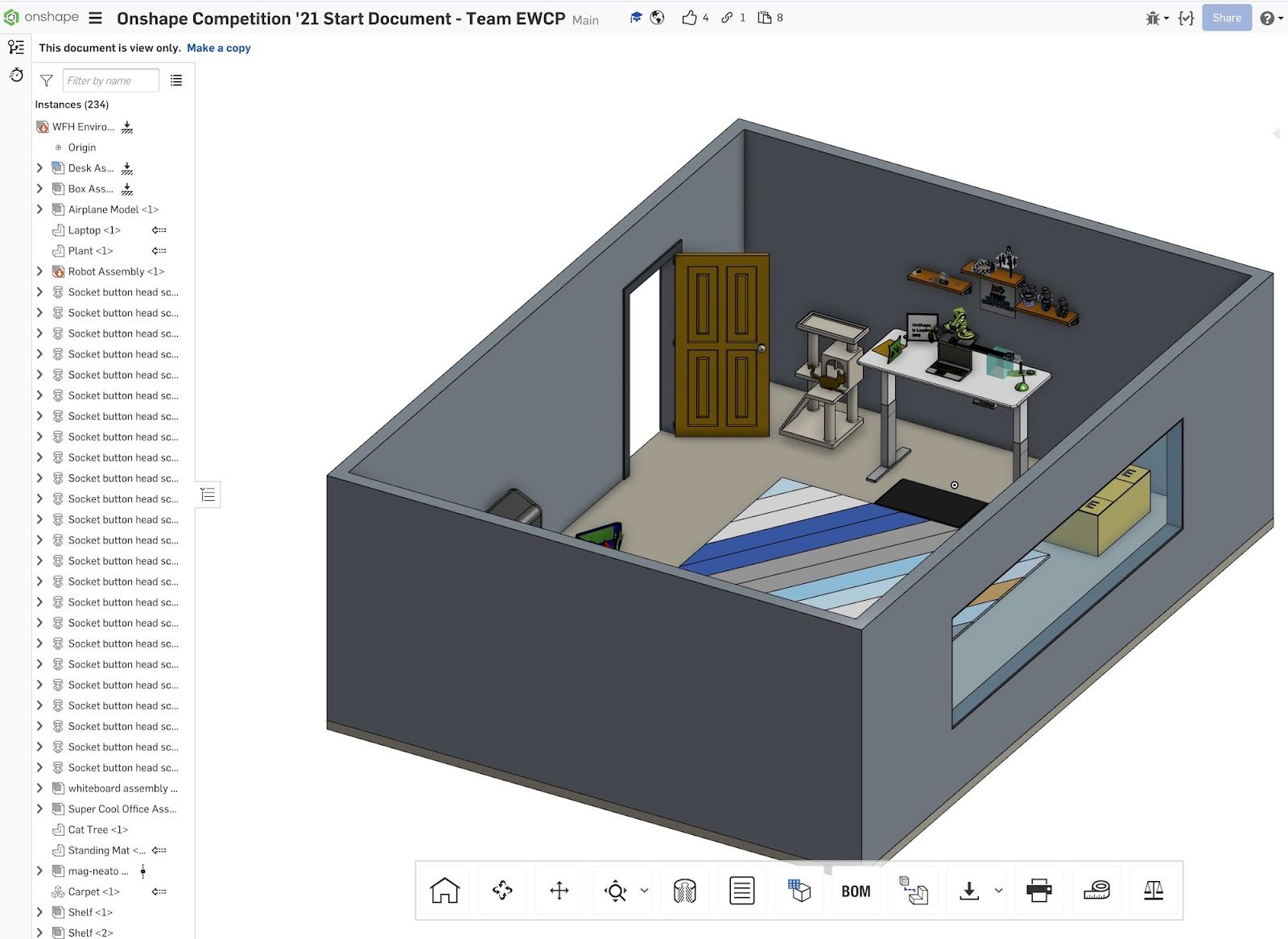Click the Print icon in bottom toolbar
The image size is (1288, 939).
click(x=1038, y=891)
